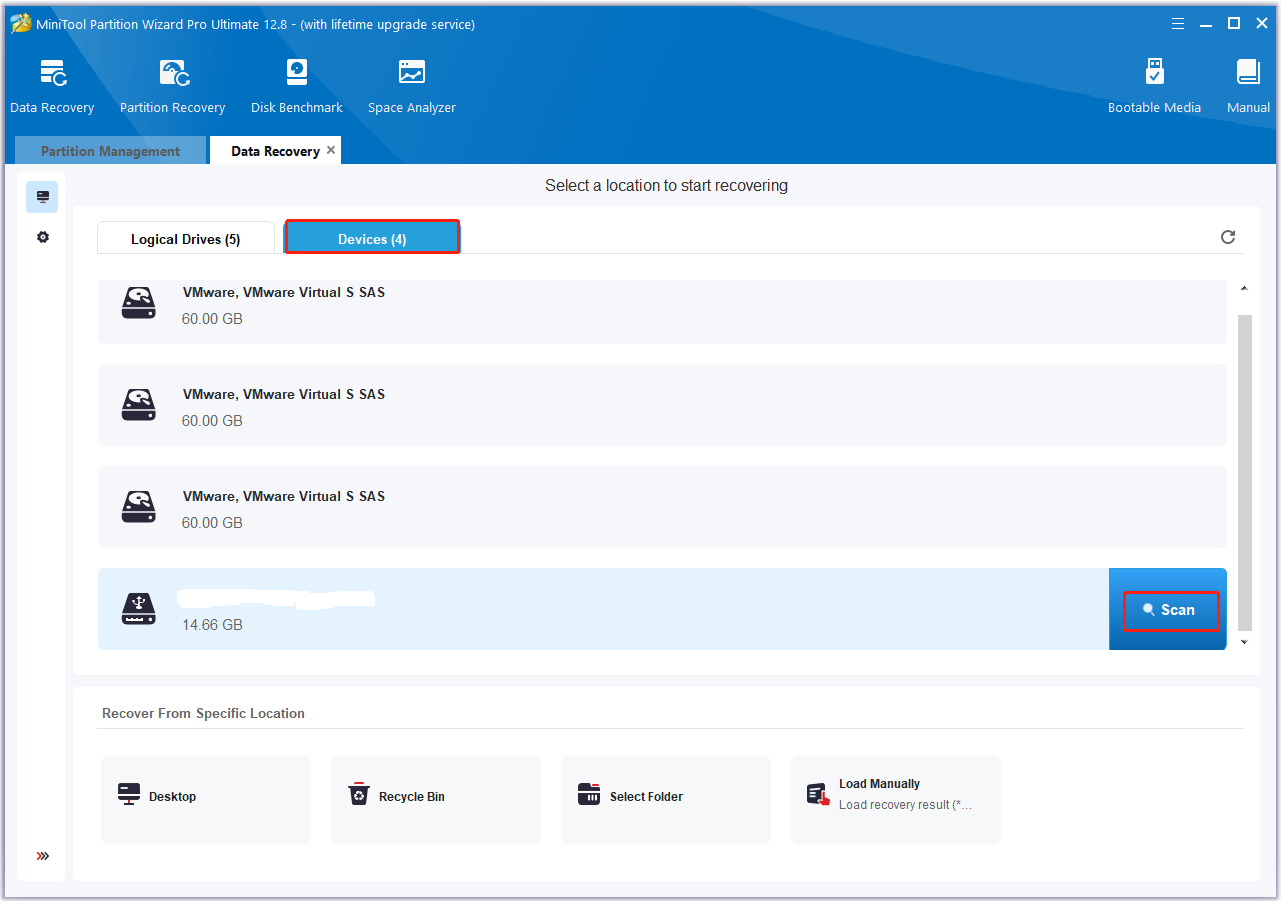Screen dimensions: 1281x901
Task: Click scrollbar down arrow of device list
Action: [x=1244, y=642]
